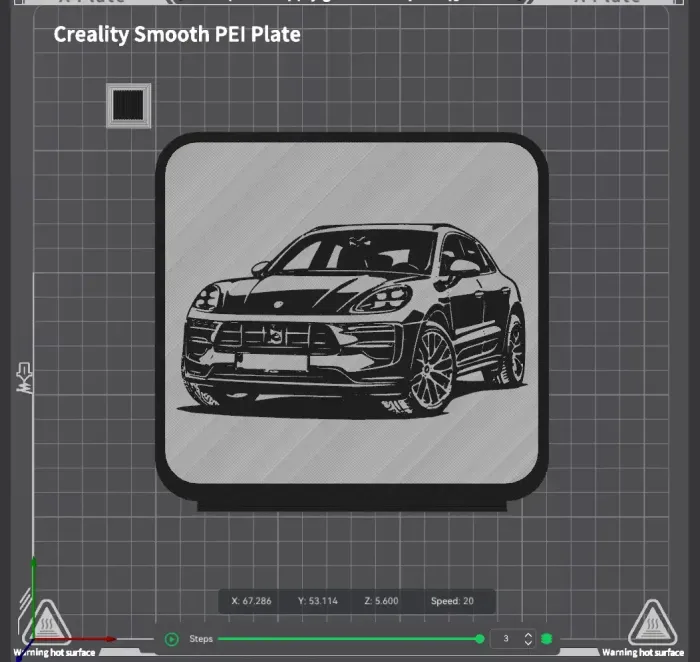Viewport: 700px width, 662px height.
Task: Click the Steps slider handle
Action: (480, 639)
